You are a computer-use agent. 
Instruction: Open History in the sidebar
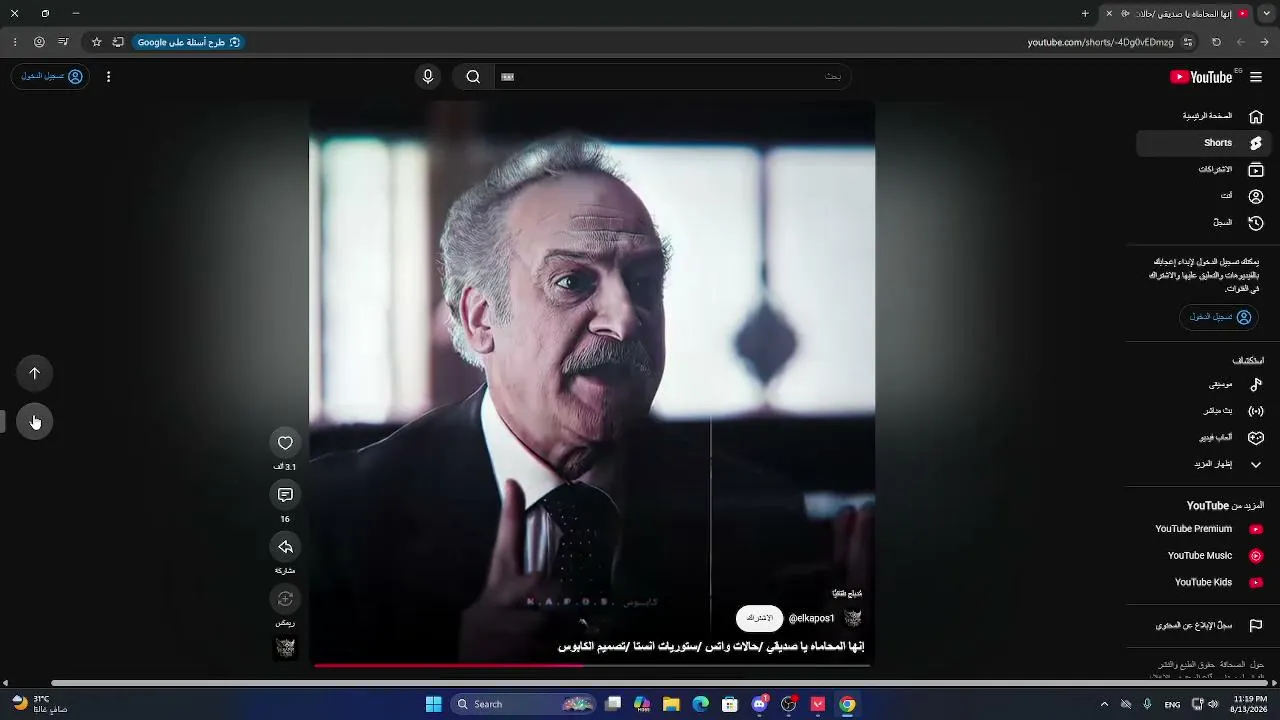(1204, 222)
